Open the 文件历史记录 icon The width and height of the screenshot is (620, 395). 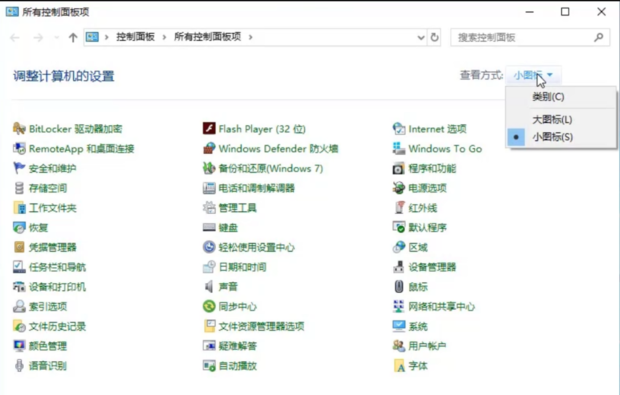[x=19, y=326]
